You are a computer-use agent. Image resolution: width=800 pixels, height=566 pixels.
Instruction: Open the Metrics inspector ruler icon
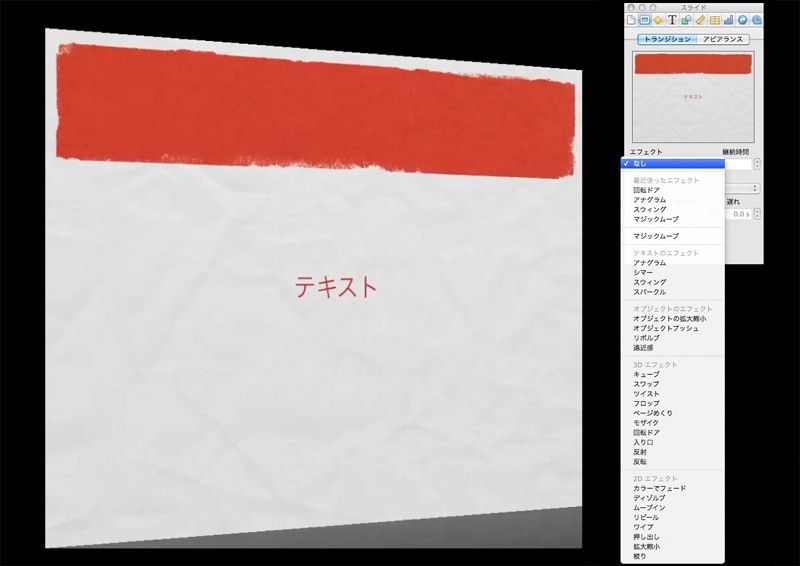tap(700, 19)
